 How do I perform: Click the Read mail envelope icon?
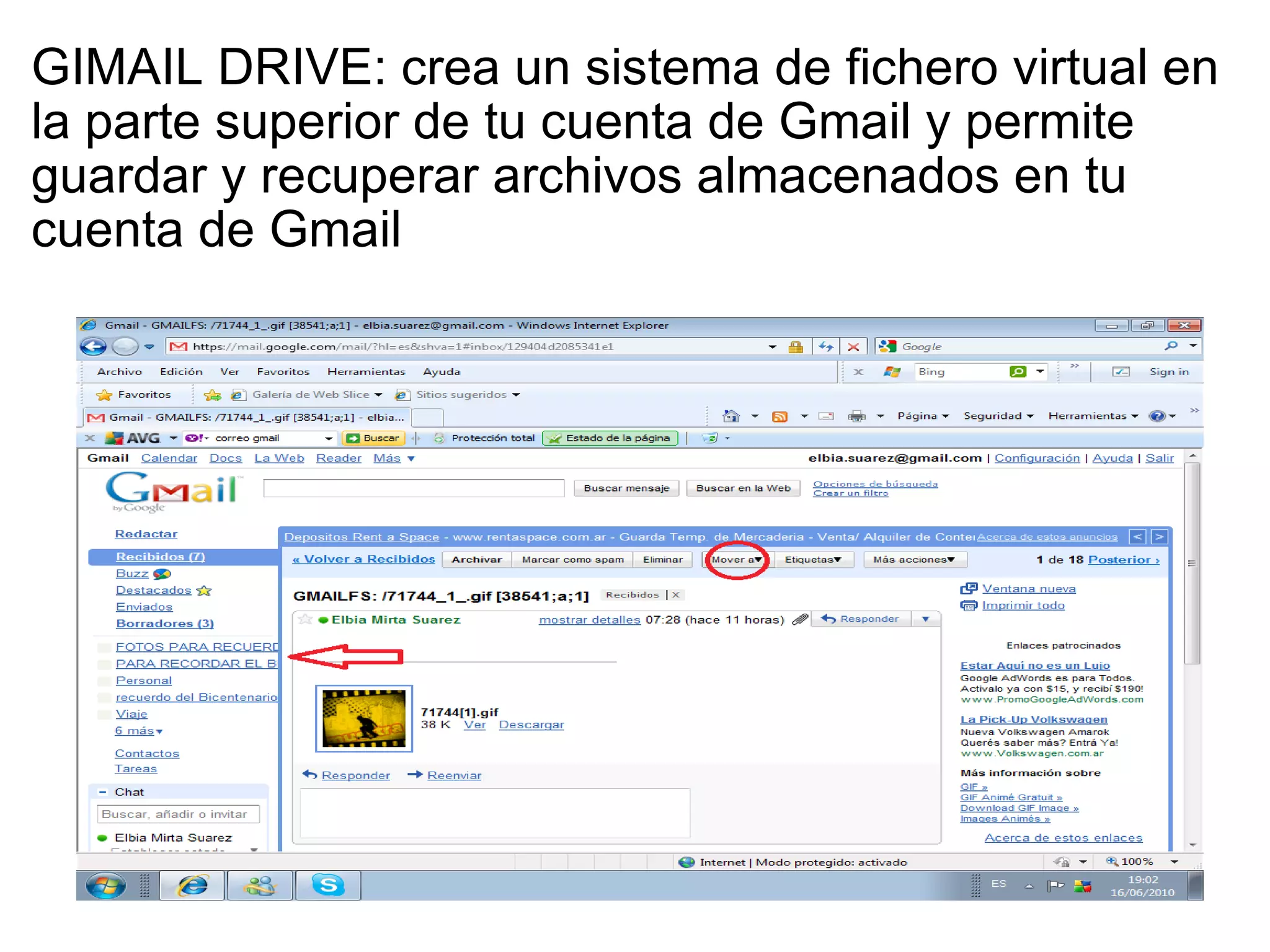point(826,416)
